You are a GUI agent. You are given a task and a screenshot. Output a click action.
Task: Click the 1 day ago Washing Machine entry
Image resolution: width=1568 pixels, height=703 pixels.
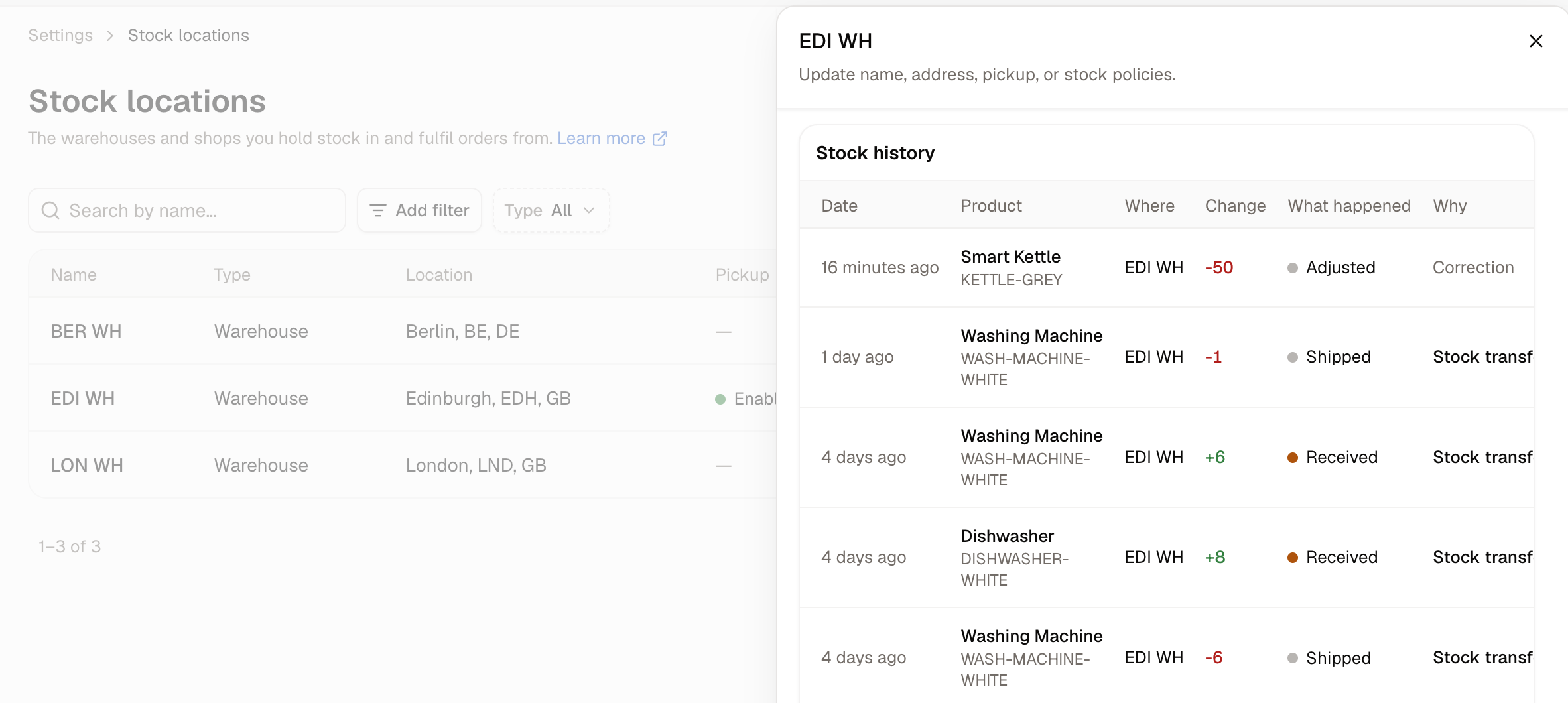coord(1166,357)
